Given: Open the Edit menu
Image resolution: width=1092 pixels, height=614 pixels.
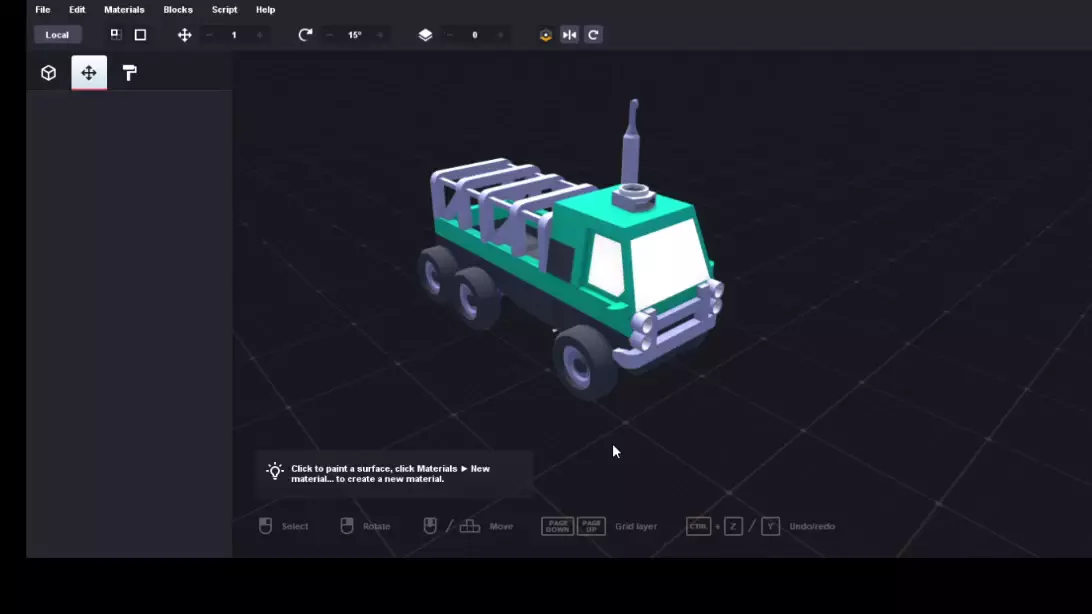Looking at the screenshot, I should coord(77,10).
